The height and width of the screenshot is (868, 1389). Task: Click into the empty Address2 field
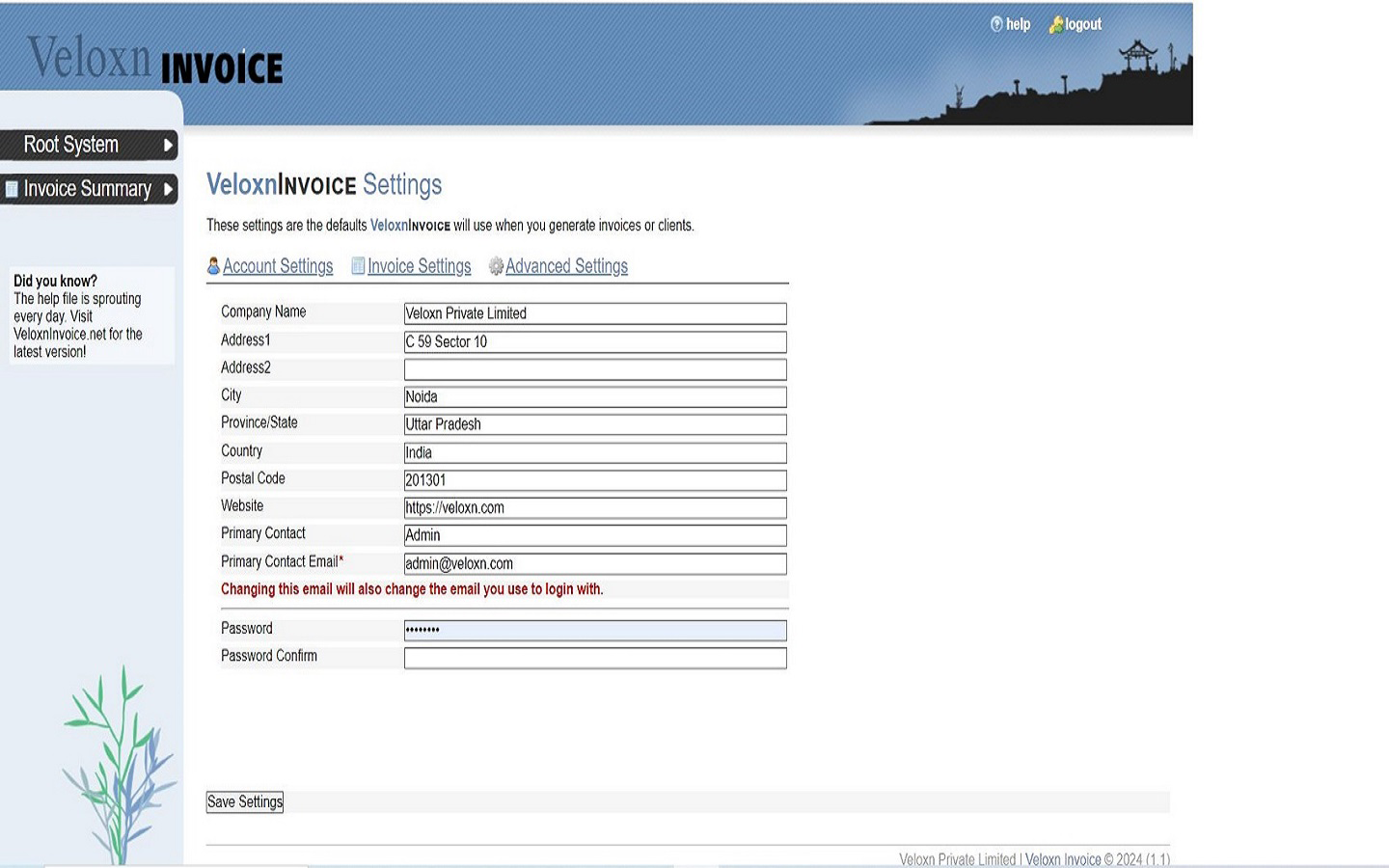[594, 369]
